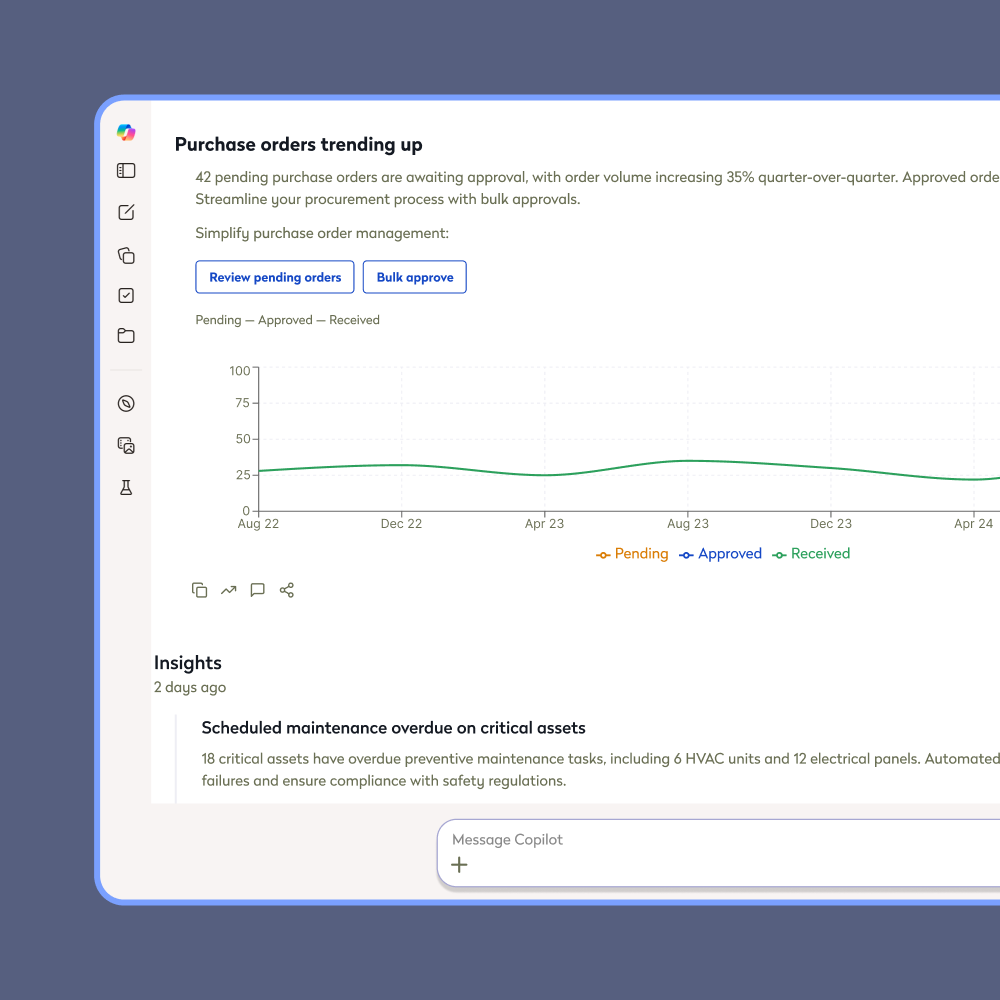
Task: Open the labs flask icon
Action: click(126, 488)
